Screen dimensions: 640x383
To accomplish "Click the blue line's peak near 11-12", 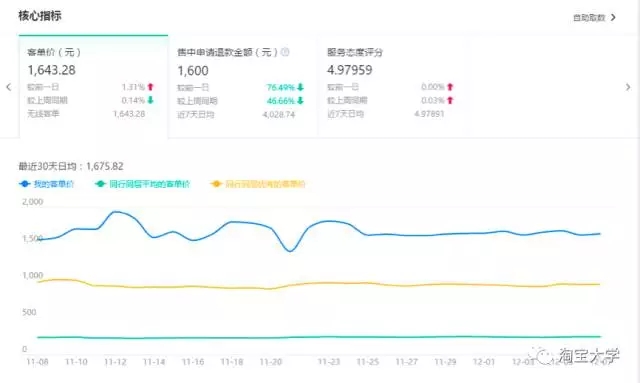I will (x=116, y=212).
